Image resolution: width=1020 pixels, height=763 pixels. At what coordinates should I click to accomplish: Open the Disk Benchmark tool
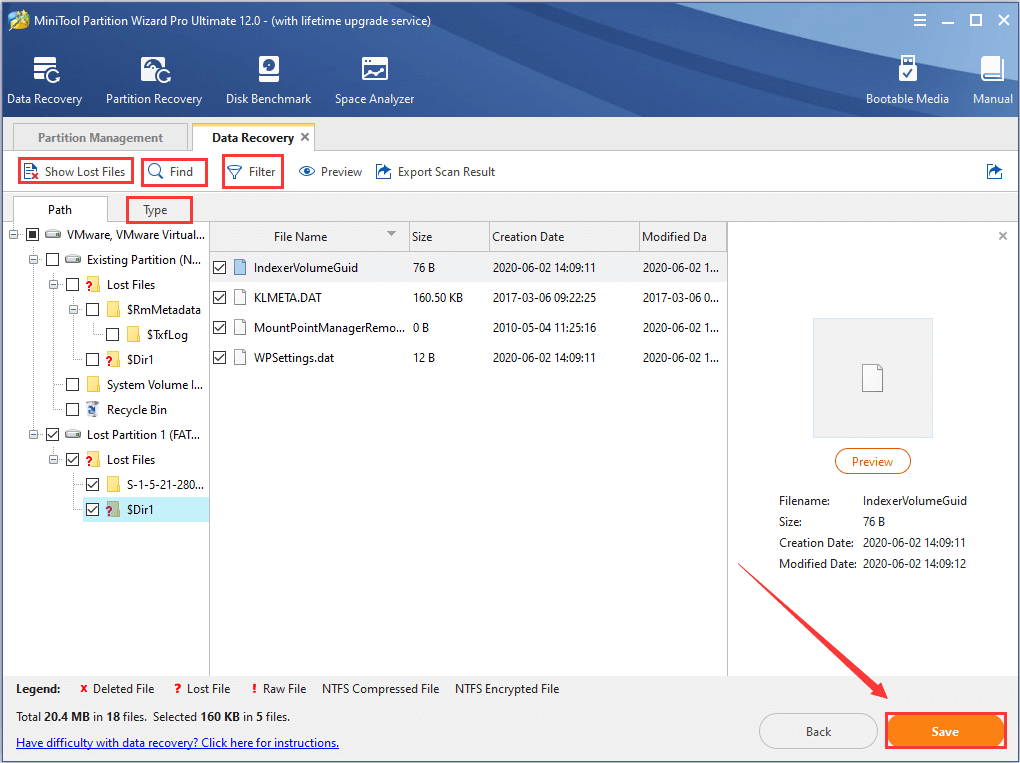click(267, 78)
